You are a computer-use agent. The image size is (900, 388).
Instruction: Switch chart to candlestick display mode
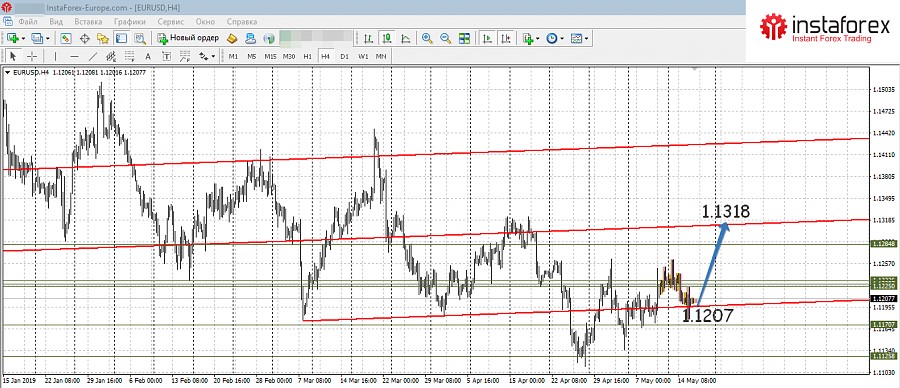387,38
